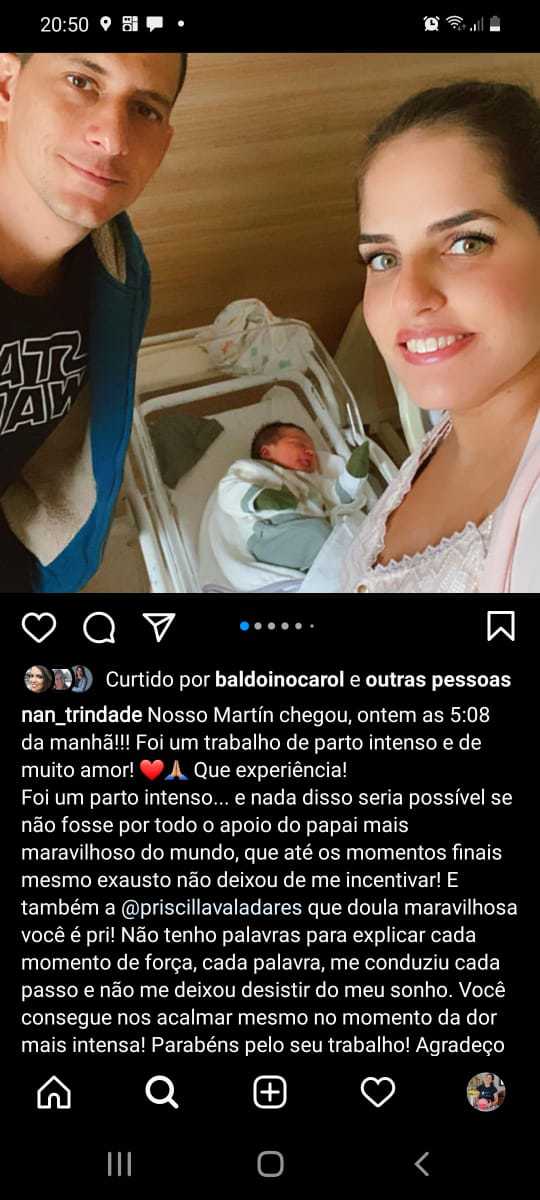
Task: Open activity notifications heart in bottom bar
Action: coord(378,1093)
